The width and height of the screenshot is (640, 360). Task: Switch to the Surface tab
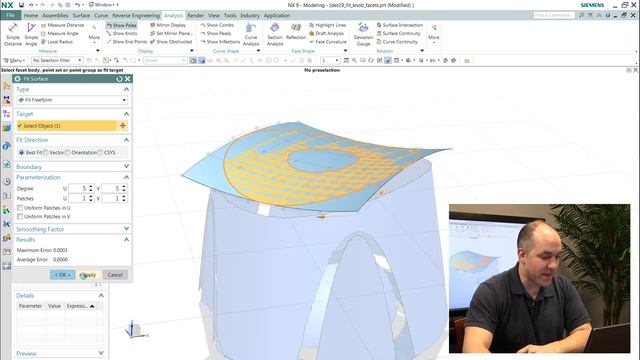[81, 16]
